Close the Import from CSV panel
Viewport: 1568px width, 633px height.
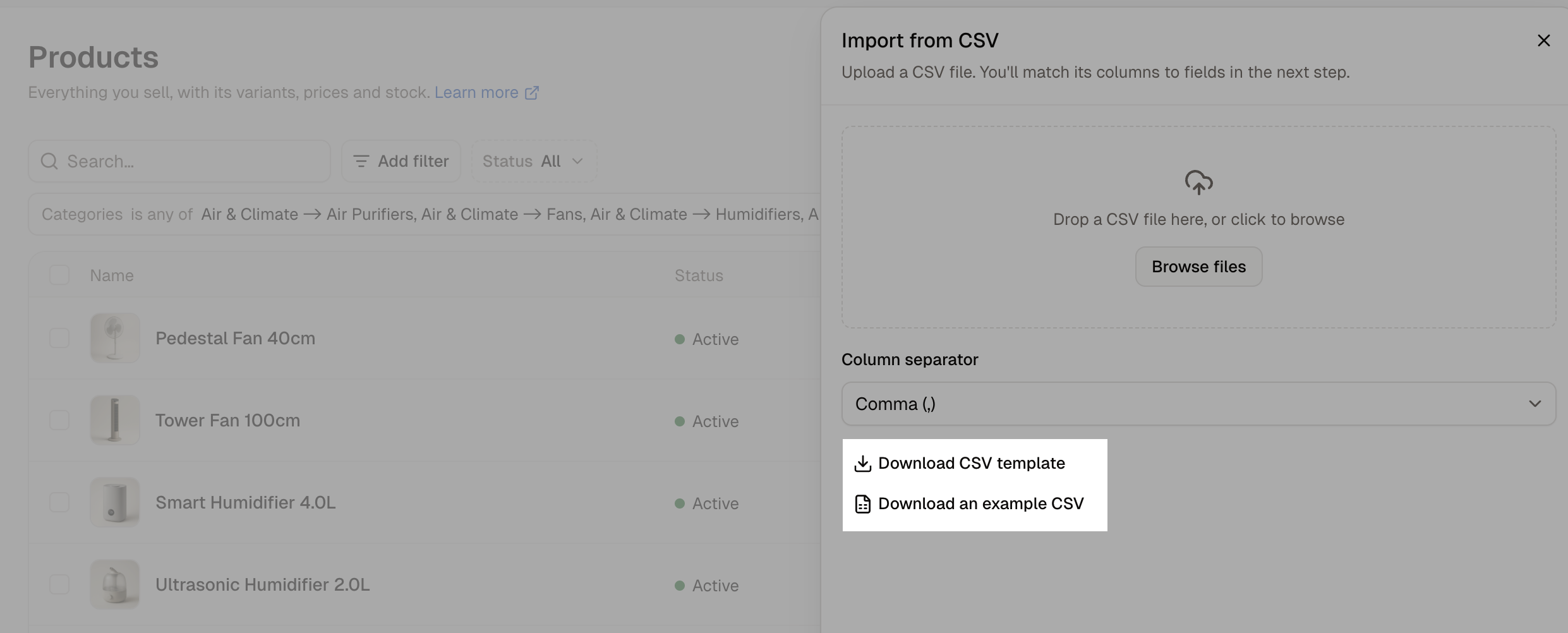(1543, 40)
